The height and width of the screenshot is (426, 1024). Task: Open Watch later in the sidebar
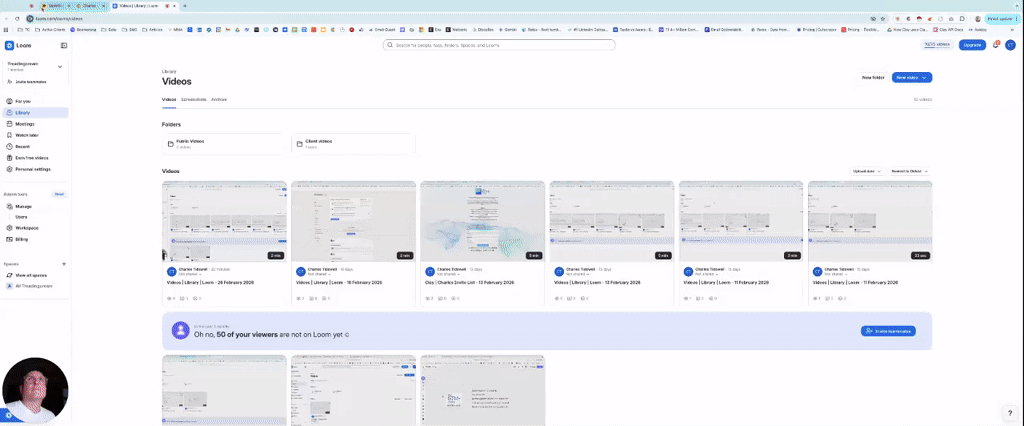click(x=26, y=135)
